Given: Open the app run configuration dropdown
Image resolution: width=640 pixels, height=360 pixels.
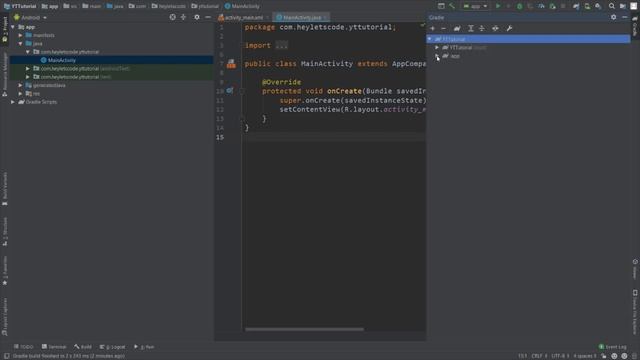Looking at the screenshot, I should (x=475, y=6).
